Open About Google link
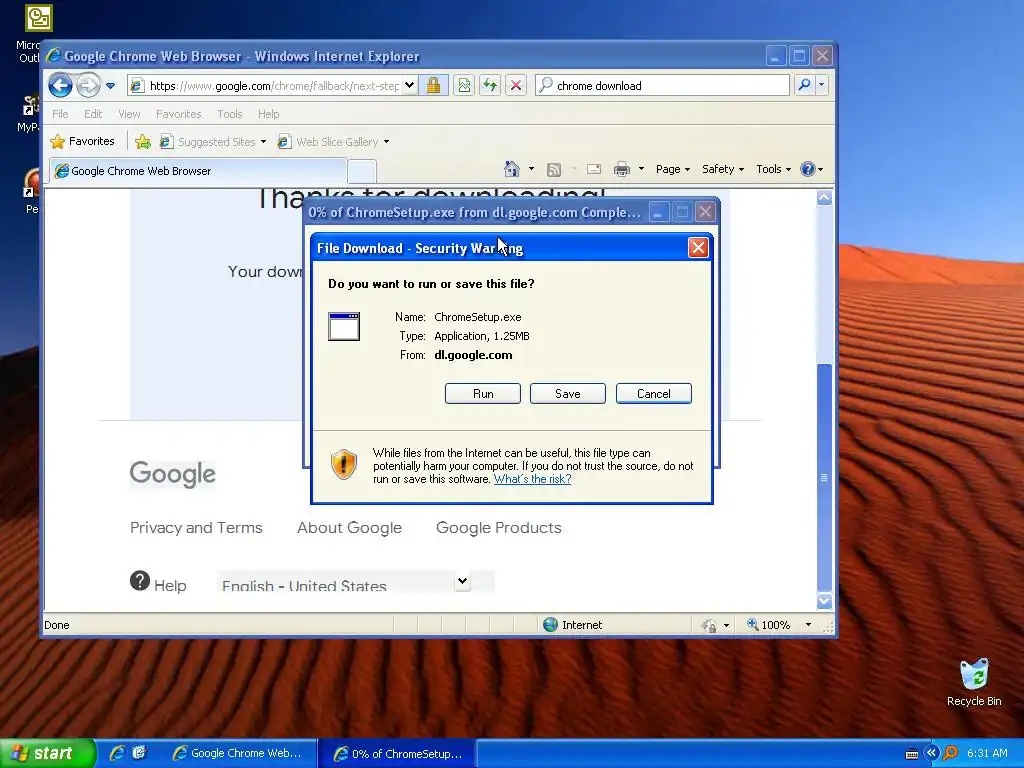1024x768 pixels. click(349, 528)
